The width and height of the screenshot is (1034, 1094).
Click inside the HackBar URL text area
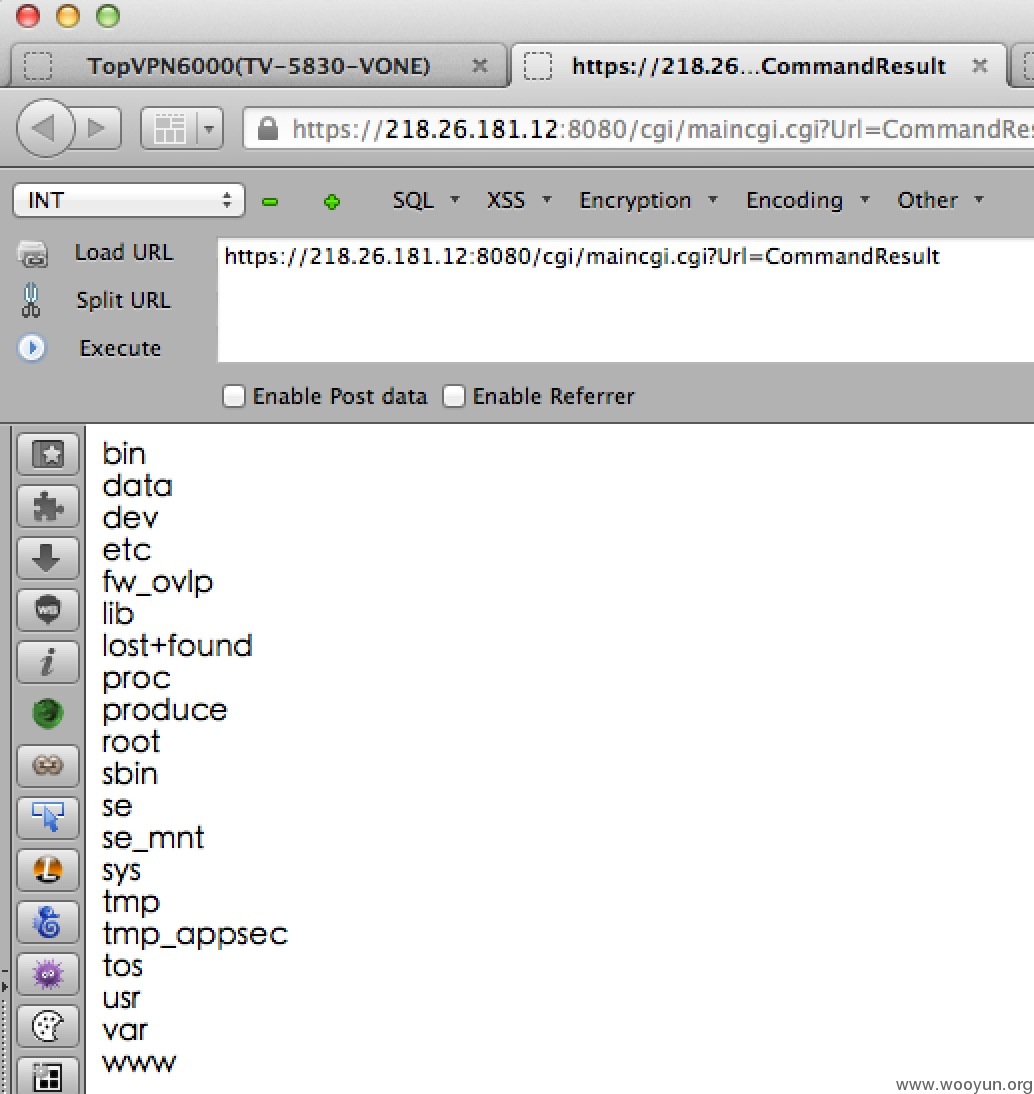pyautogui.click(x=626, y=300)
